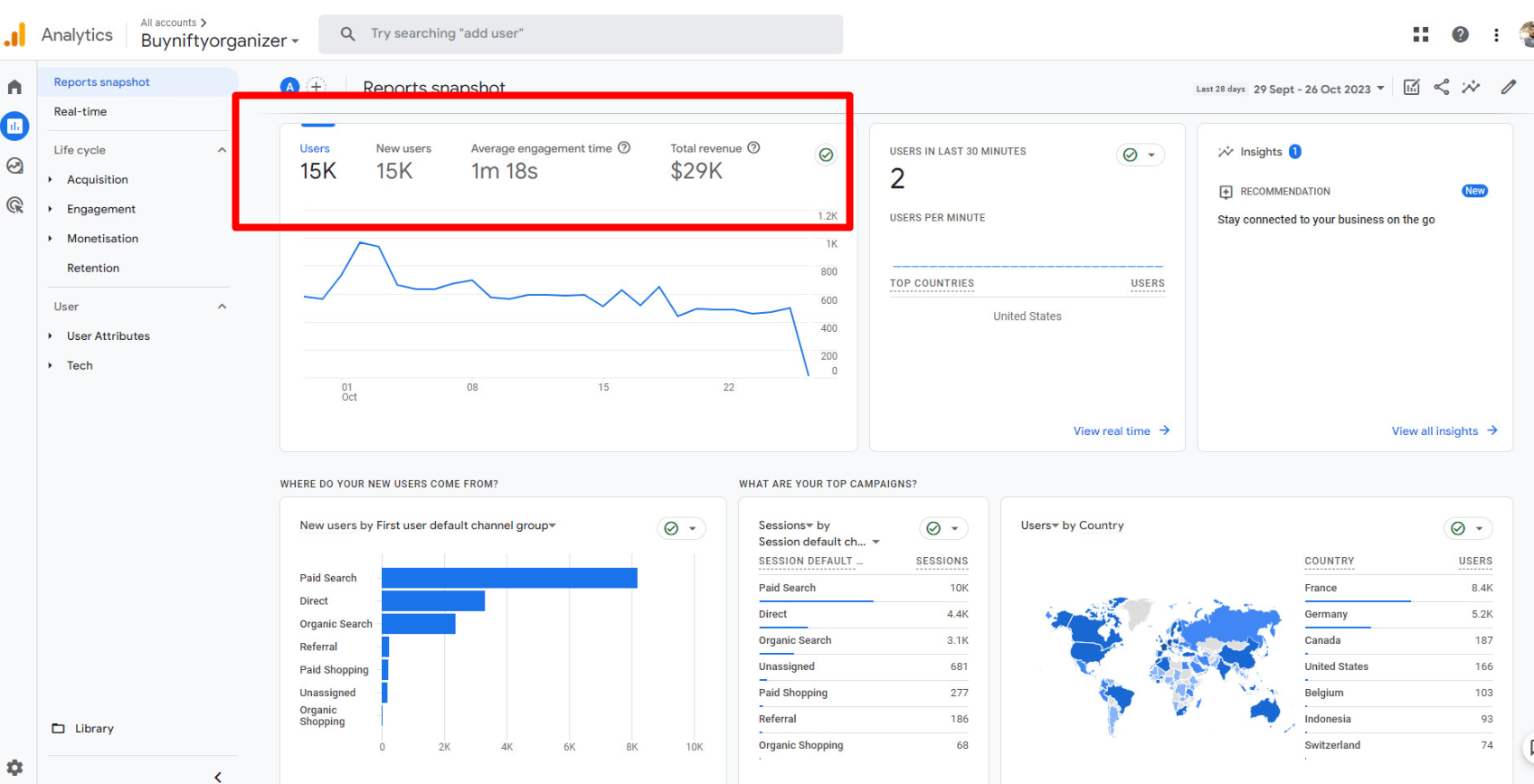
Task: Select the Retention report
Action: point(93,269)
